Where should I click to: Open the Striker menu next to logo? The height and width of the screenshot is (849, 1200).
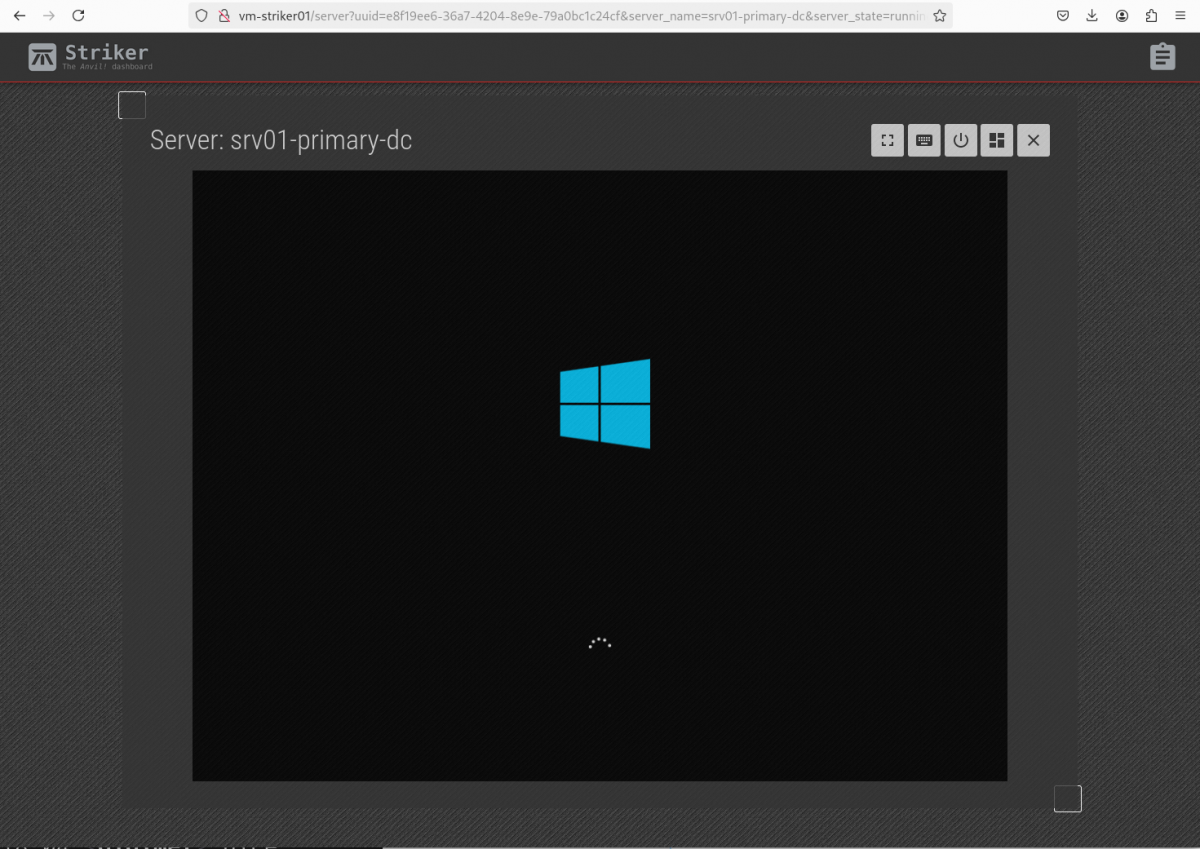click(x=106, y=56)
